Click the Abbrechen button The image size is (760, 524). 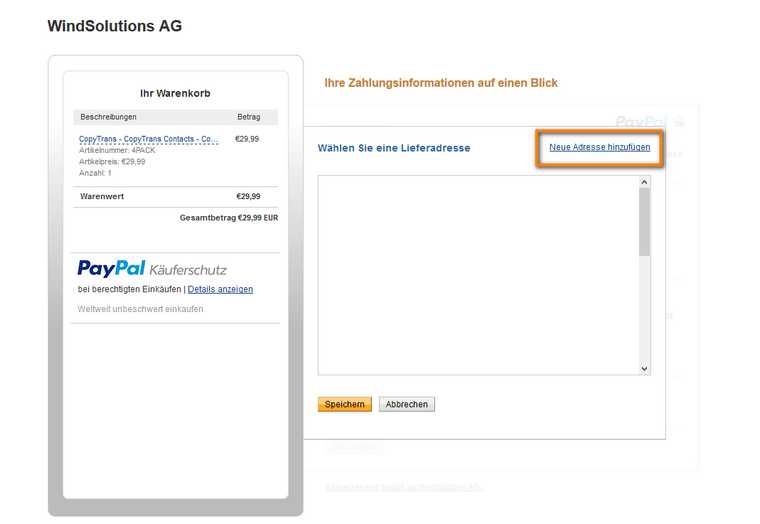407,404
